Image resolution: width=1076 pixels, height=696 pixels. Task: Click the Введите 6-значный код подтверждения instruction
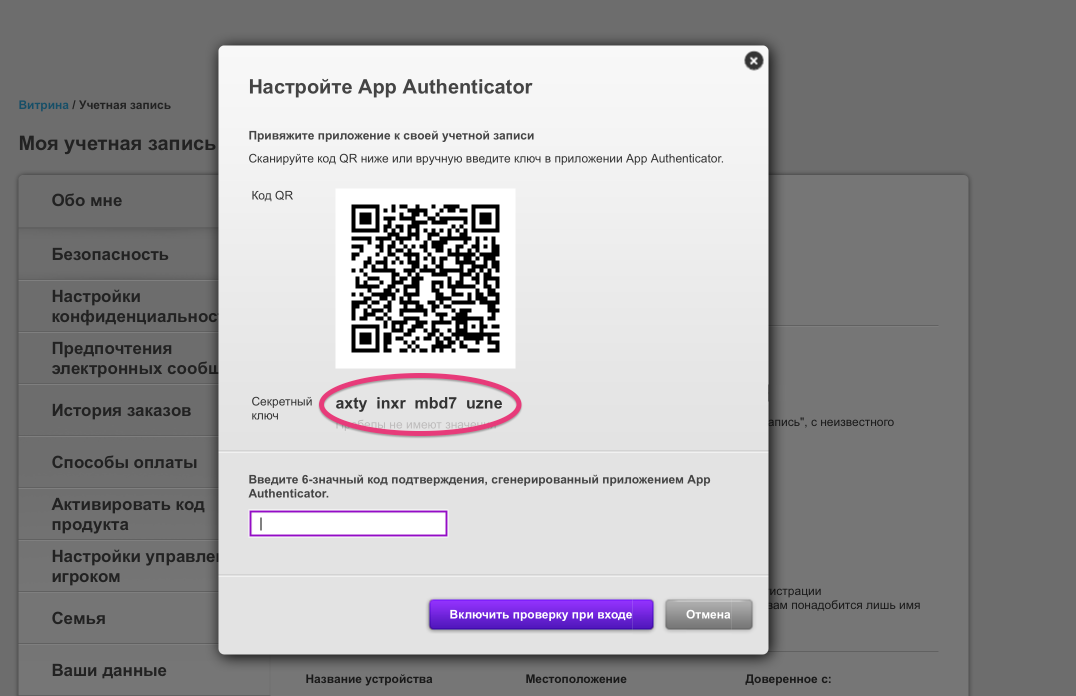[479, 486]
